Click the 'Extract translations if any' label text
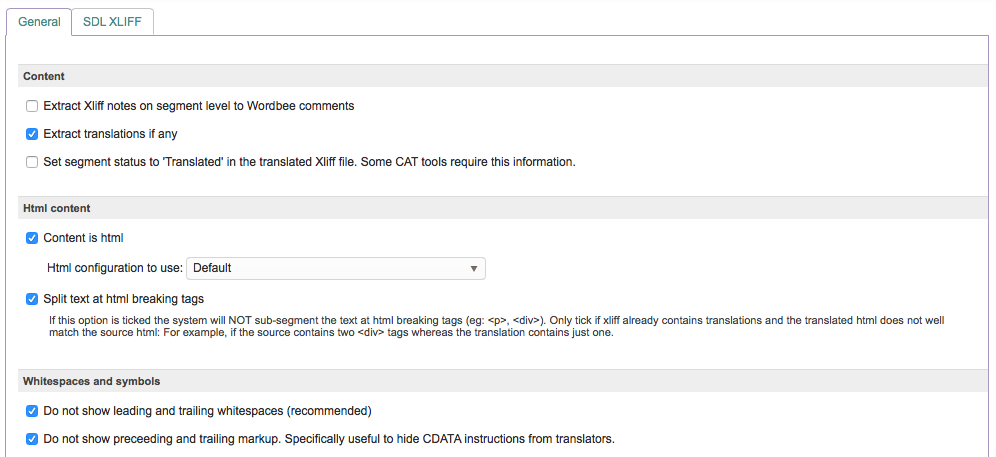996x457 pixels. [110, 134]
